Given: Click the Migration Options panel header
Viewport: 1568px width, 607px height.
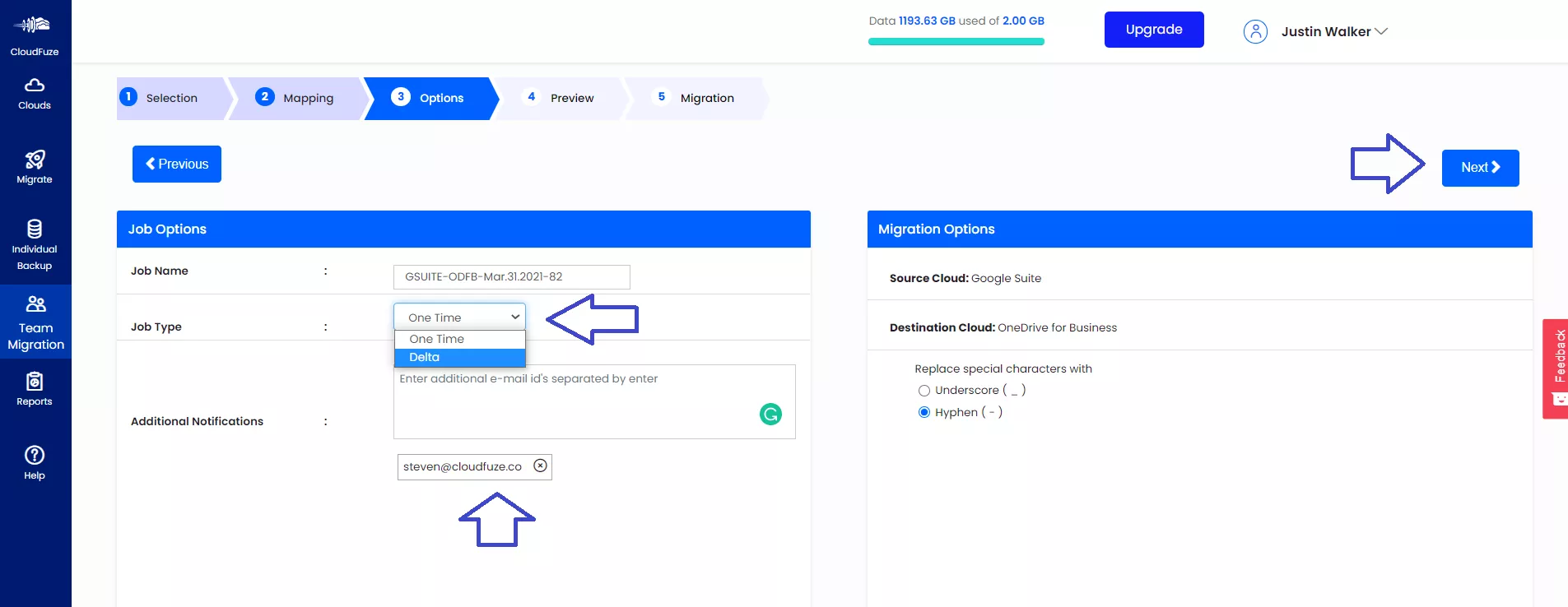Looking at the screenshot, I should tap(1199, 229).
